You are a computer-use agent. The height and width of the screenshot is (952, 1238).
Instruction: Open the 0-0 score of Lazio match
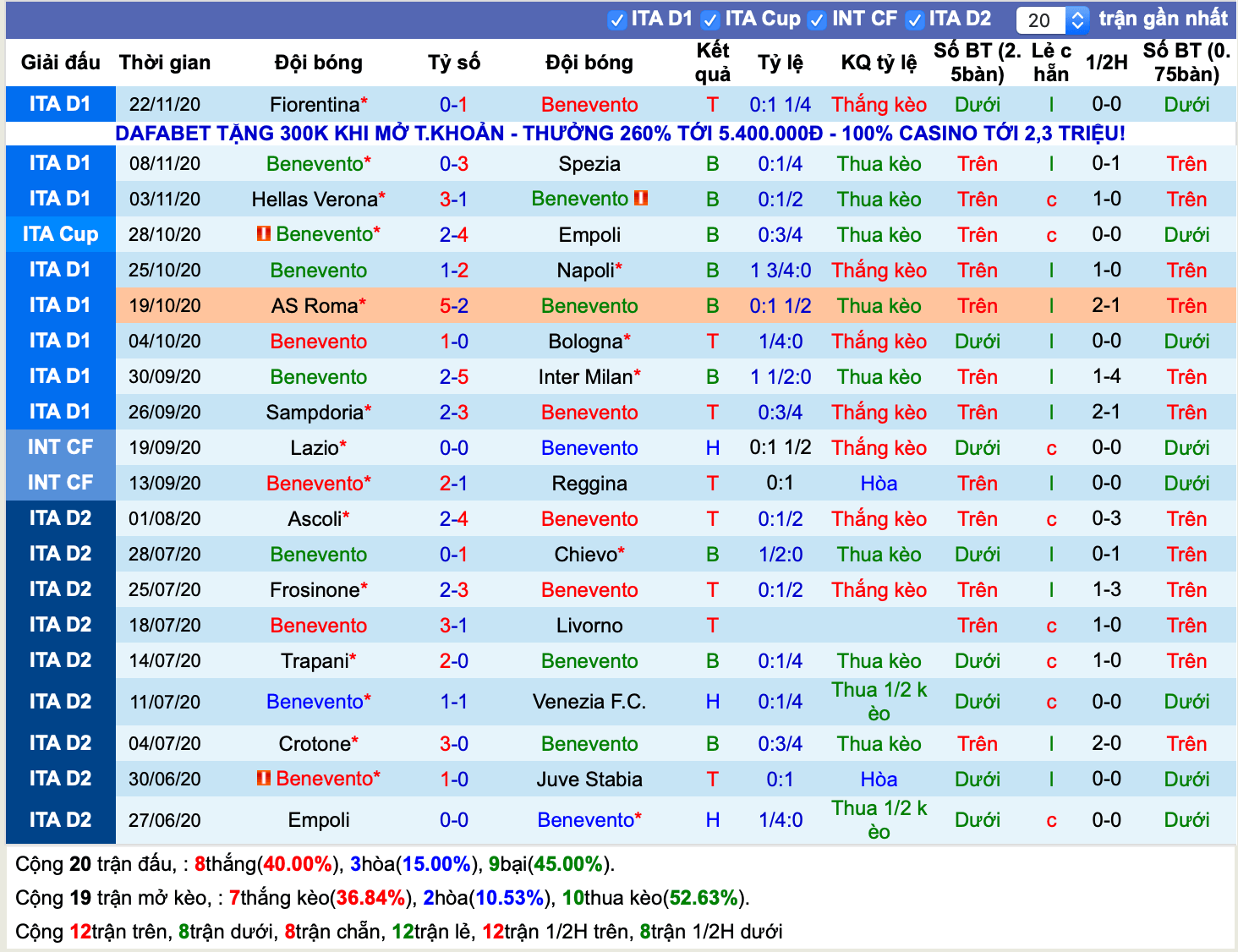[454, 448]
